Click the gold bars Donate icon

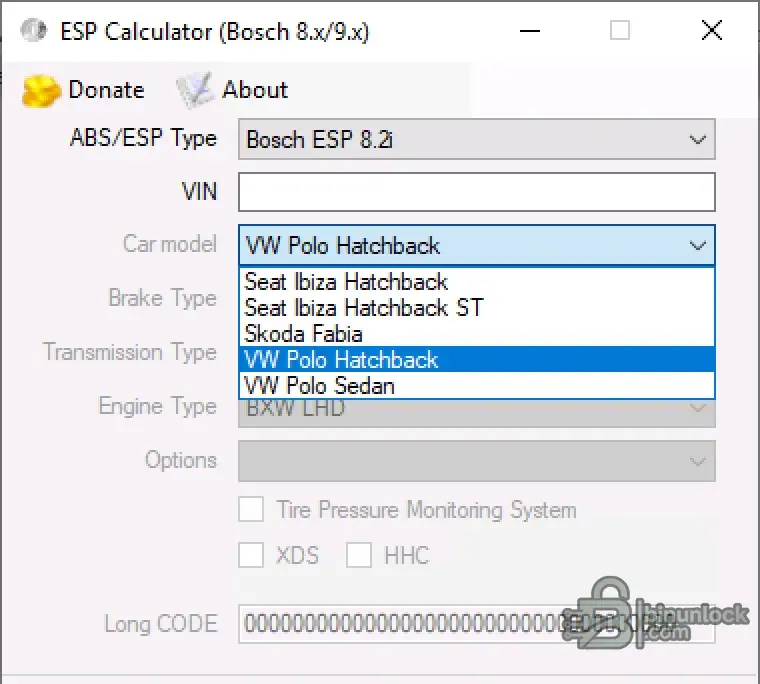41,91
